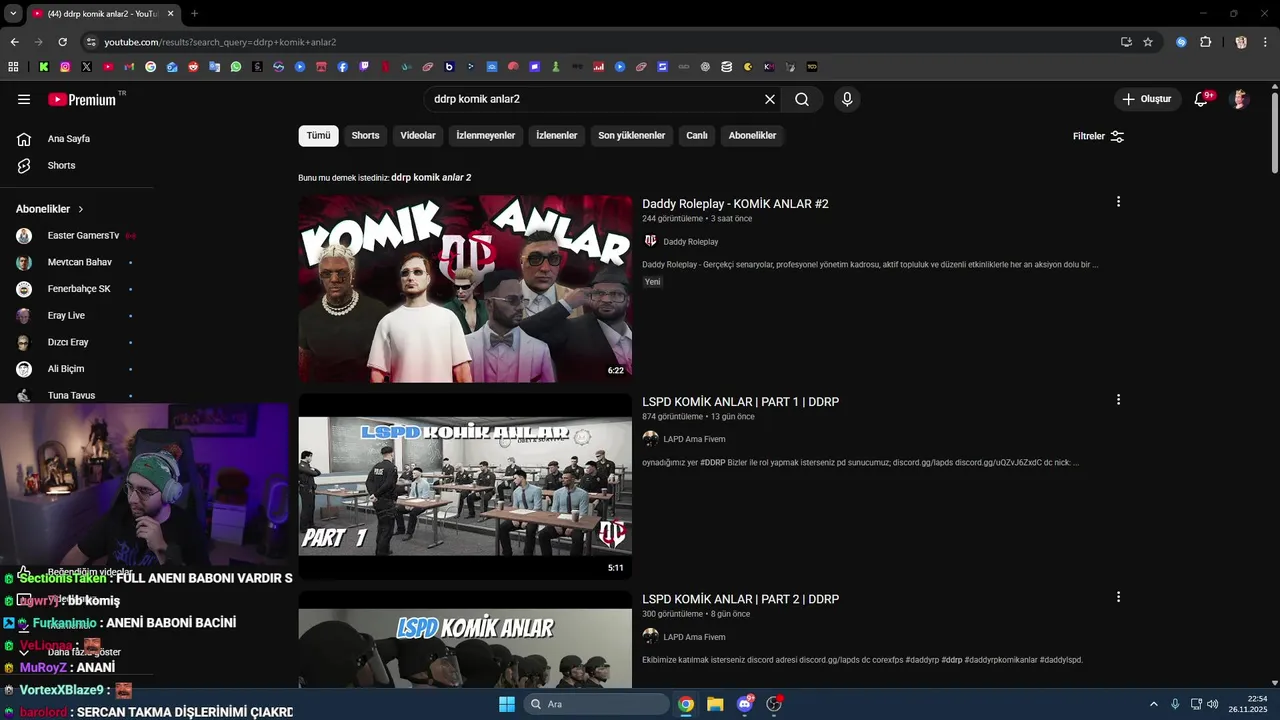This screenshot has height=720, width=1280.
Task: Open the Gmail bookmark
Action: [x=129, y=67]
